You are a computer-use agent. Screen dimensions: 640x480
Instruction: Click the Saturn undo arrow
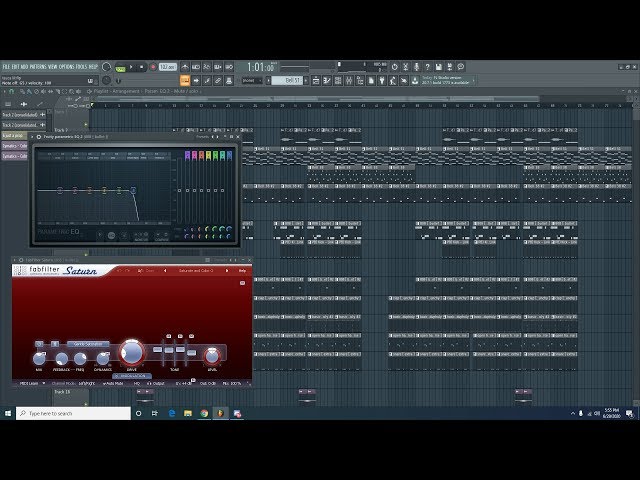[x=119, y=271]
